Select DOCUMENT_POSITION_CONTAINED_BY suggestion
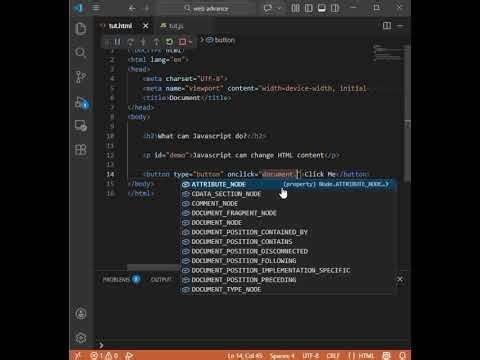 (x=289, y=232)
